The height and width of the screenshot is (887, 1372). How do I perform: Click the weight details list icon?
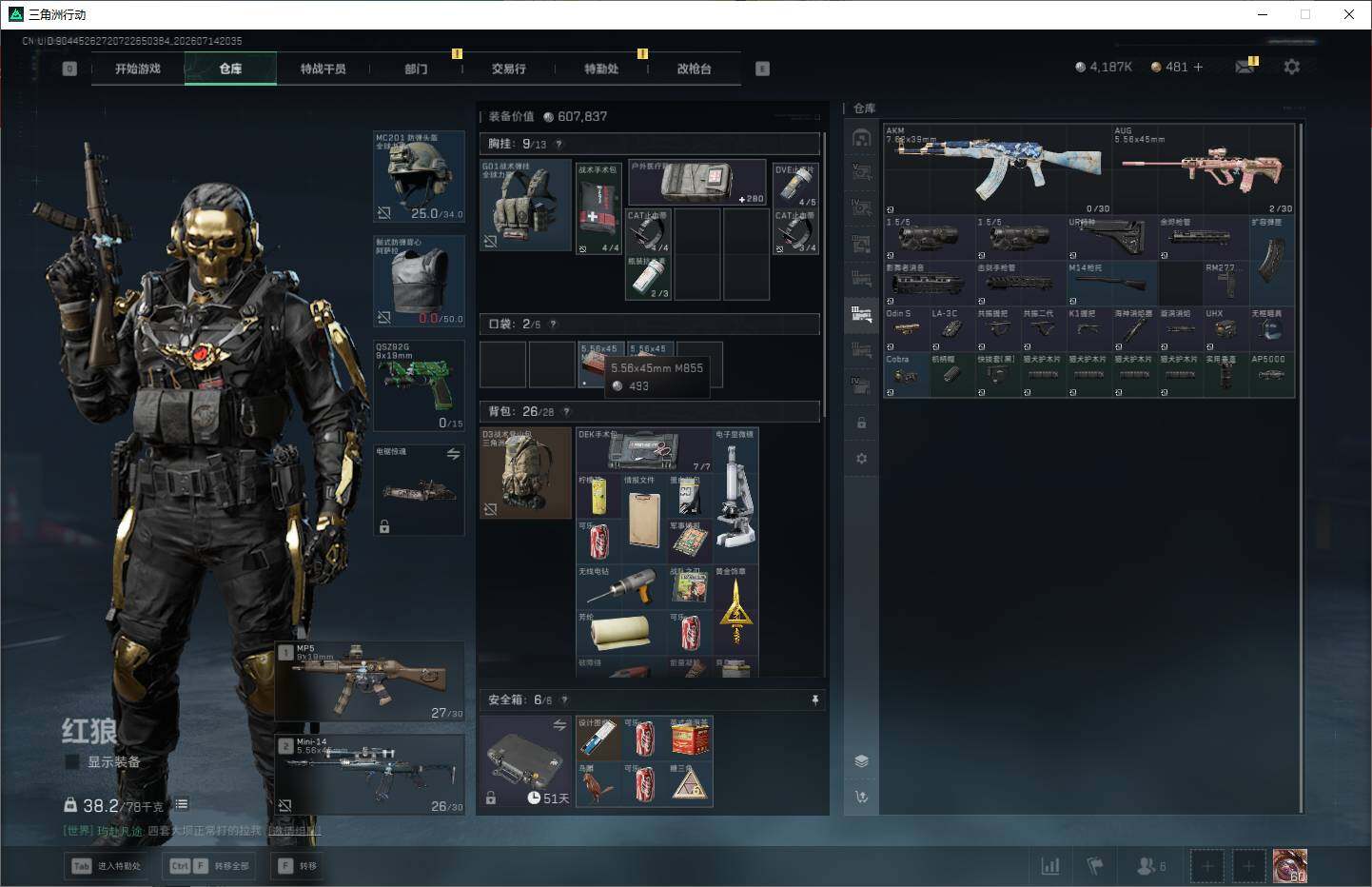coord(181,804)
